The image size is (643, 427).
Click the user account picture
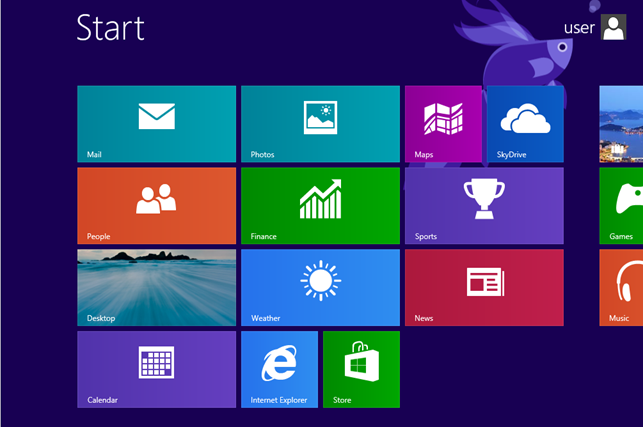pos(613,27)
